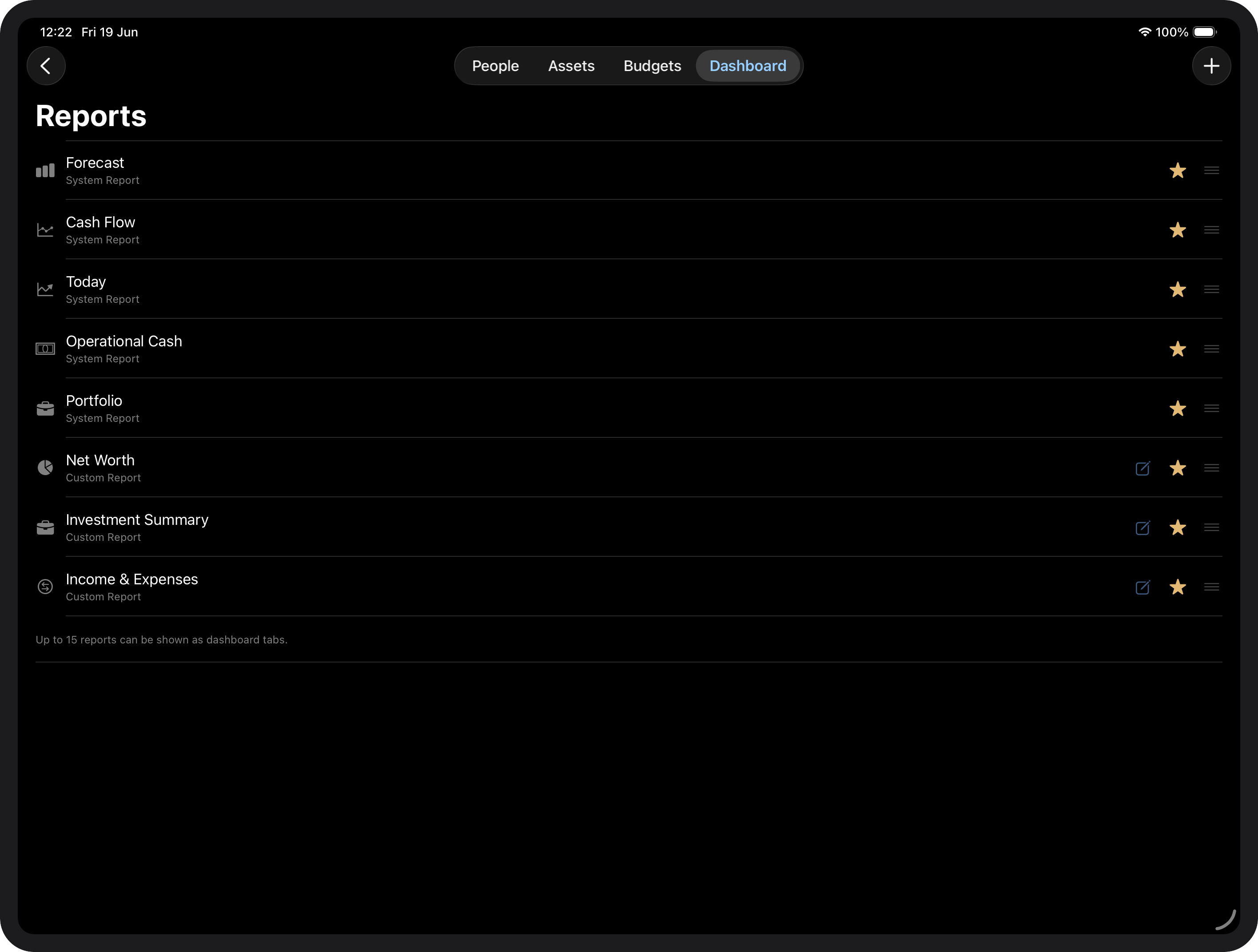Open the Operational Cash report
Screen dimensions: 1258x952
[x=629, y=349]
